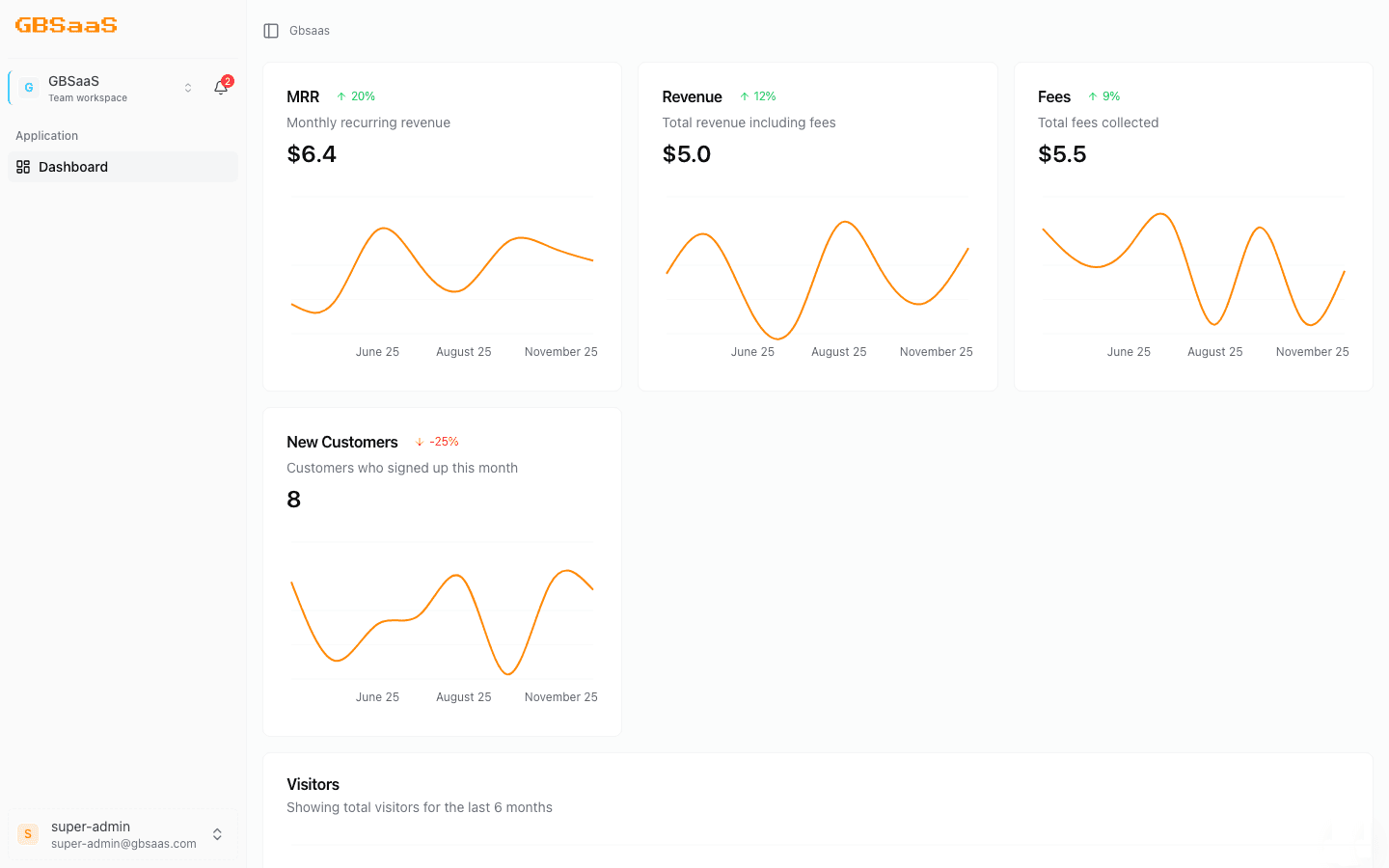Viewport: 1389px width, 868px height.
Task: Click the GBSaaS workspace avatar
Action: coord(28,87)
